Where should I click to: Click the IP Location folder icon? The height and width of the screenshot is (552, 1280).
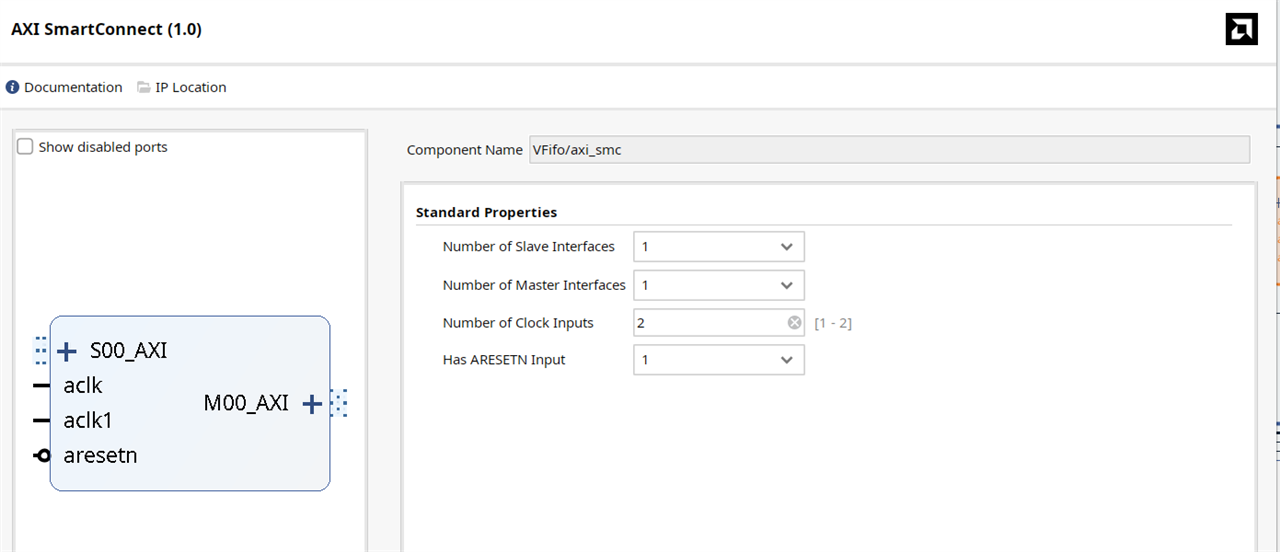pyautogui.click(x=144, y=87)
